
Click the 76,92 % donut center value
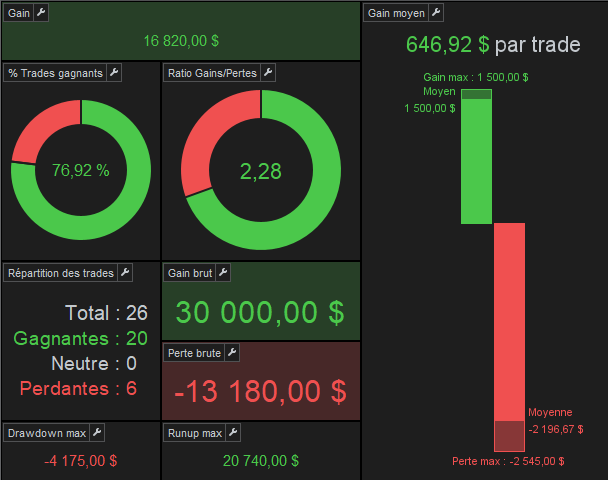pyautogui.click(x=81, y=171)
